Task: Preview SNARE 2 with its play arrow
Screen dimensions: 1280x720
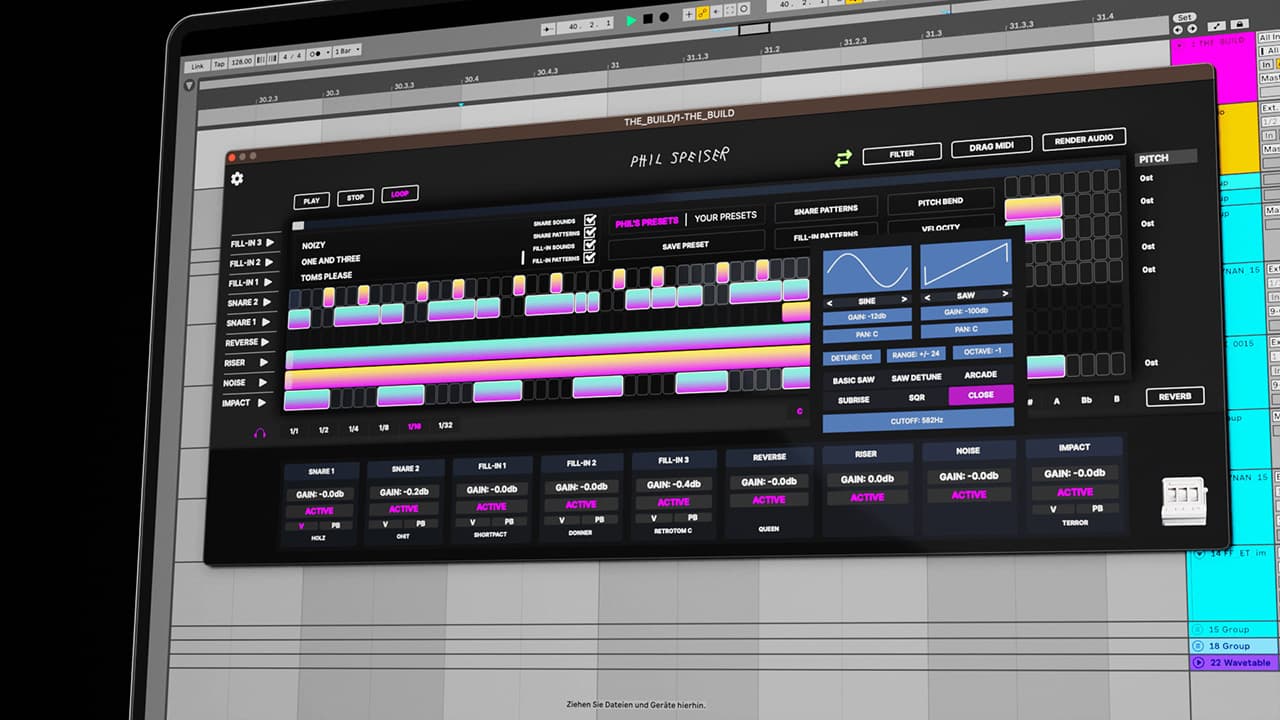Action: pyautogui.click(x=267, y=303)
